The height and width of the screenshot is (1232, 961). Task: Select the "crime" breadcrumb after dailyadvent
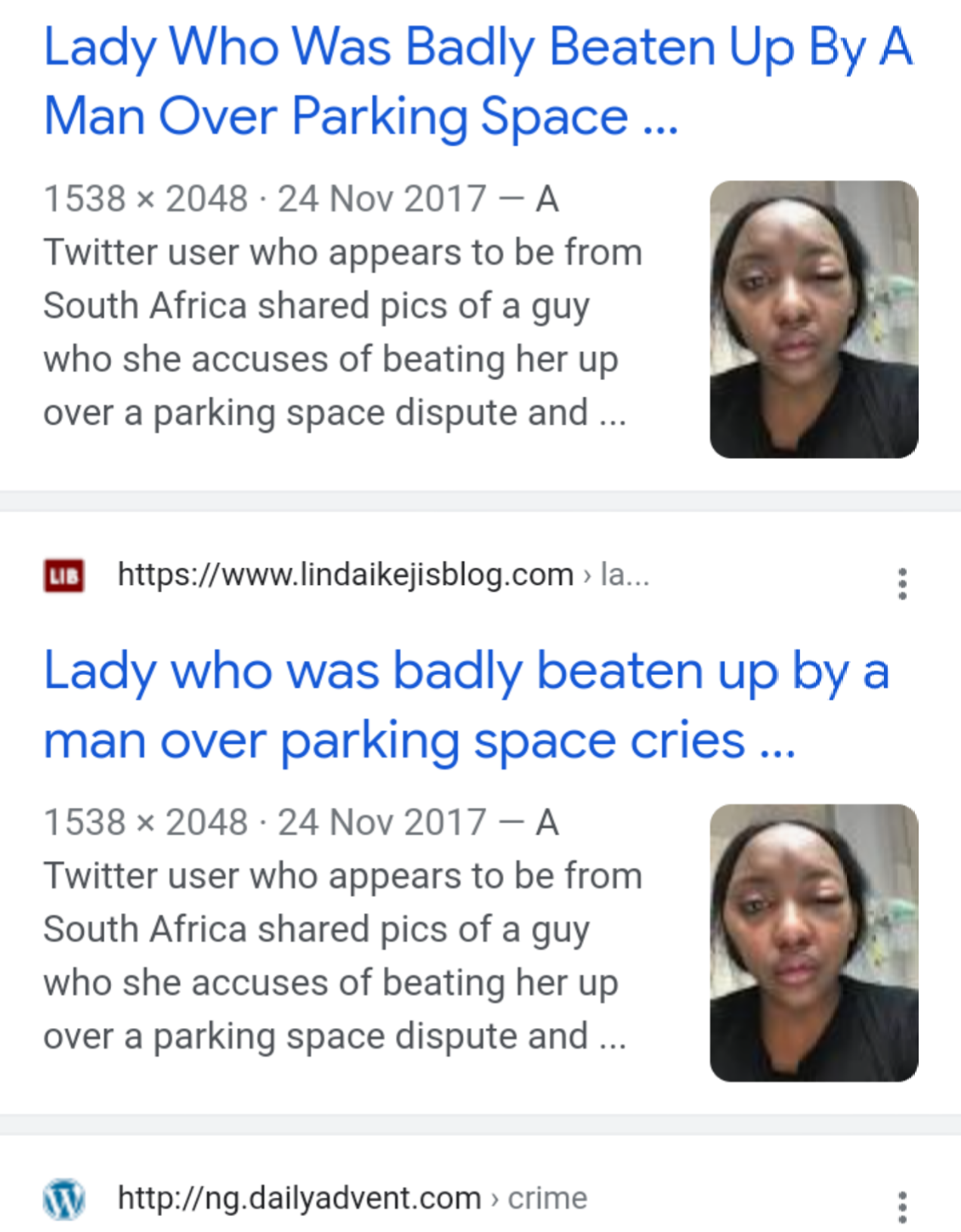coord(547,1198)
